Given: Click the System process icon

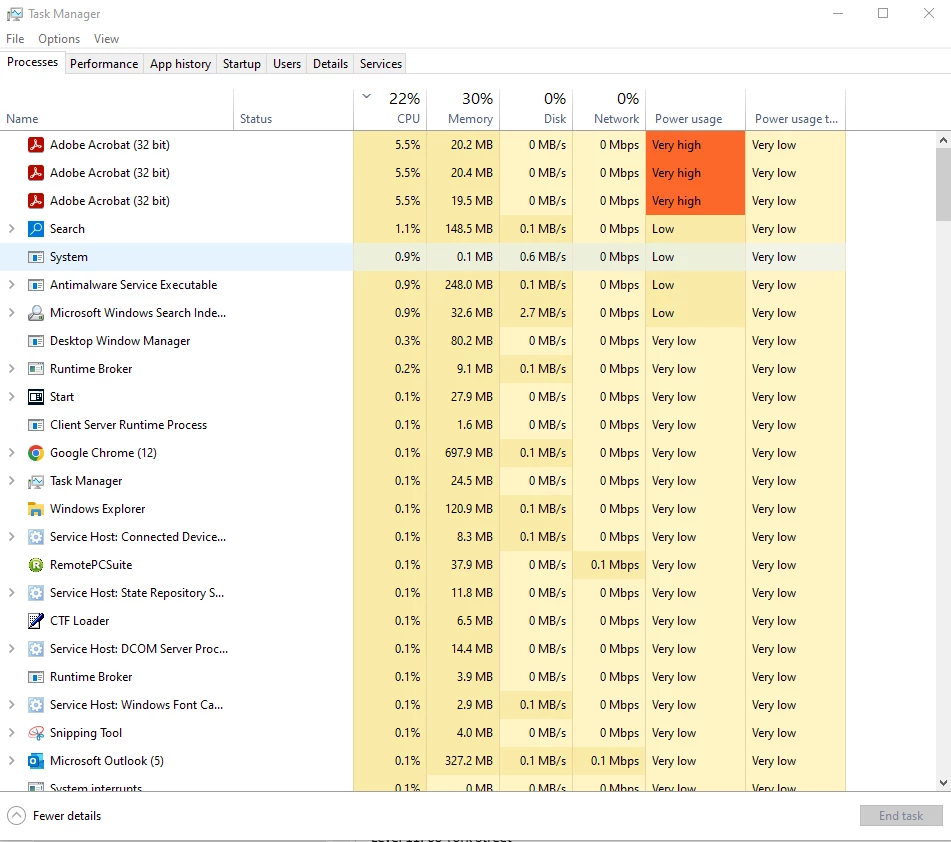Looking at the screenshot, I should coord(36,257).
